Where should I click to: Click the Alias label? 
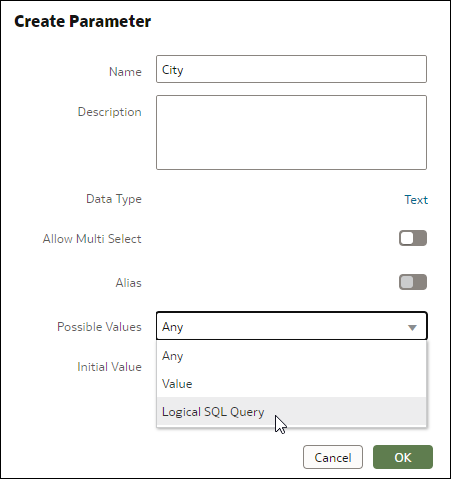129,283
